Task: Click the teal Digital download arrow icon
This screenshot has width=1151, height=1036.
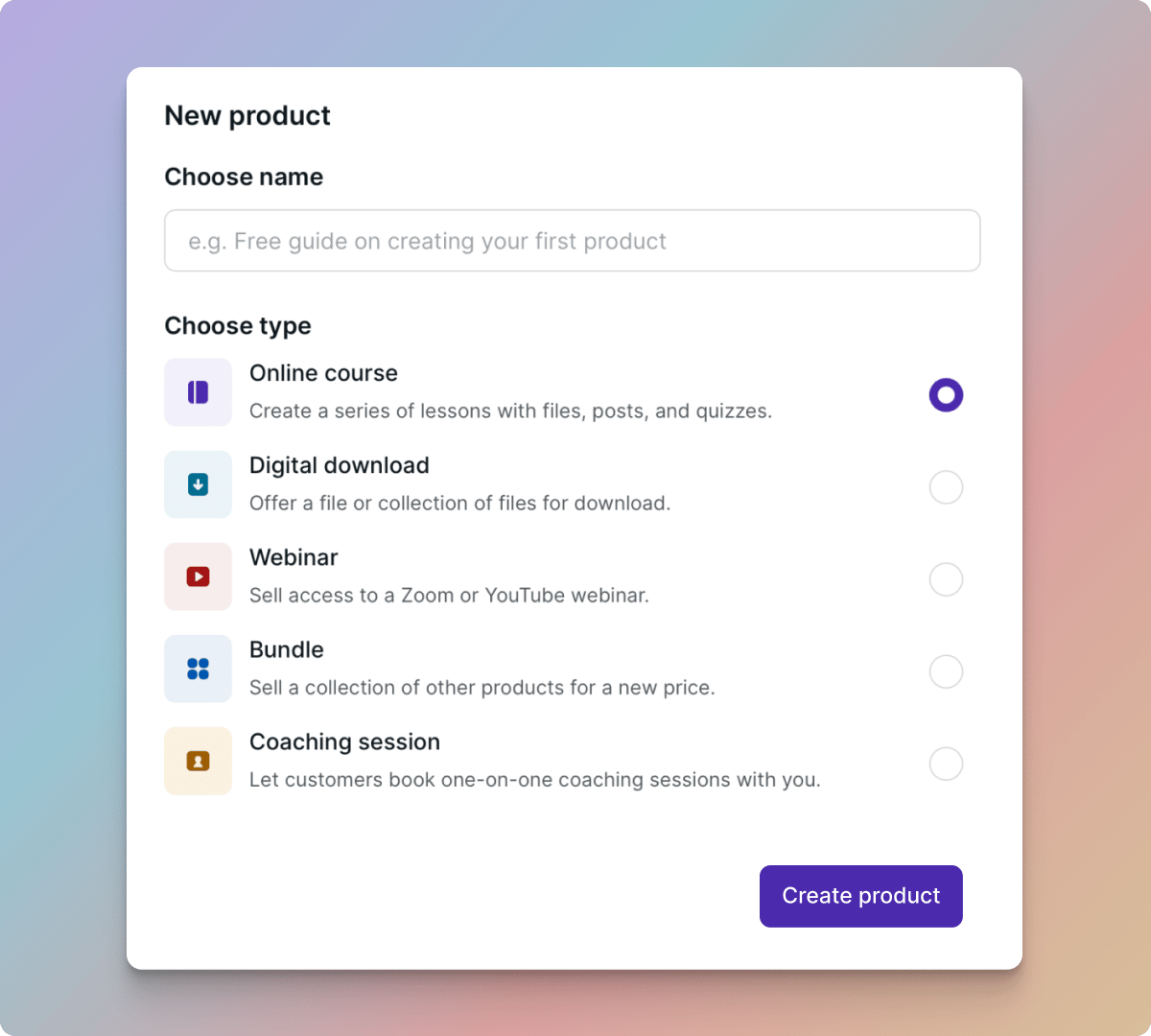Action: [198, 484]
